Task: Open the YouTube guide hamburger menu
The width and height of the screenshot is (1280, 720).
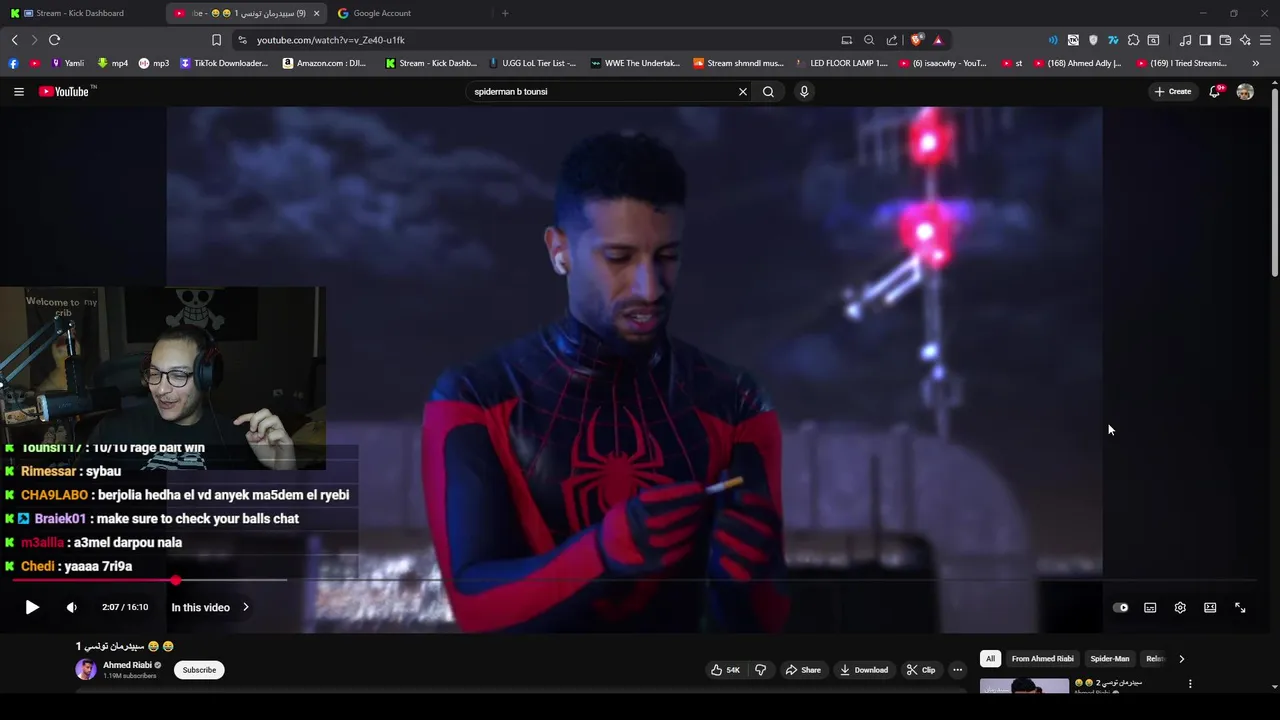Action: click(18, 91)
